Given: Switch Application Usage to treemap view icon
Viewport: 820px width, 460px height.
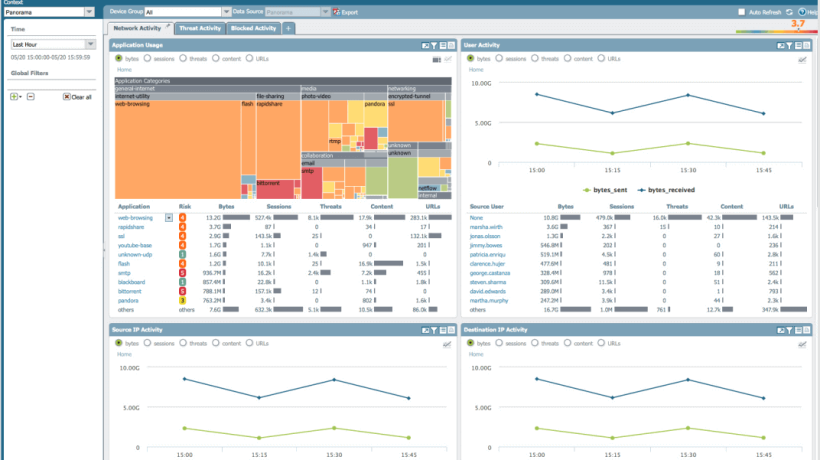Looking at the screenshot, I should [x=435, y=59].
